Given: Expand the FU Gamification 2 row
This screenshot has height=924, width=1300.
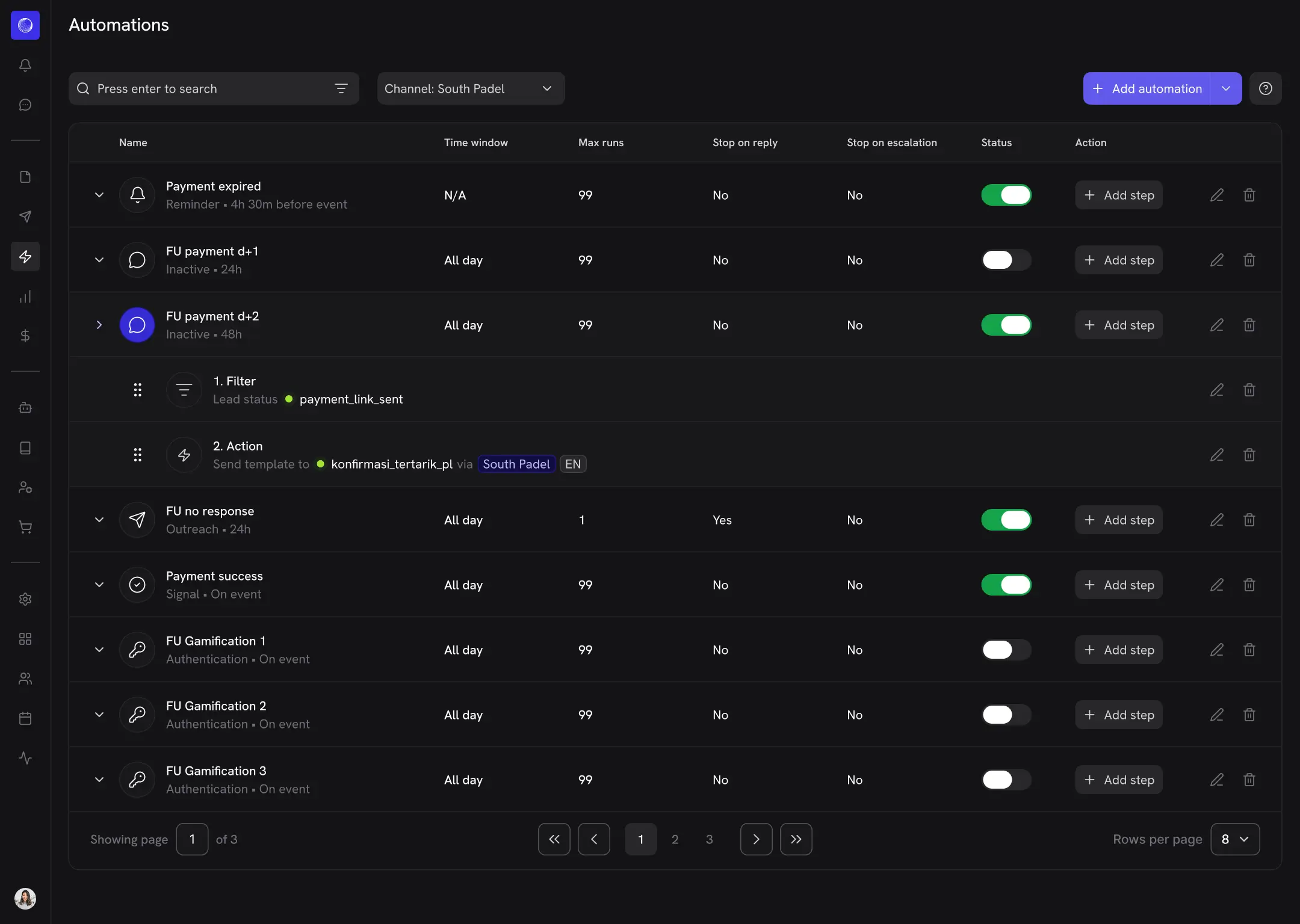Looking at the screenshot, I should coord(99,715).
